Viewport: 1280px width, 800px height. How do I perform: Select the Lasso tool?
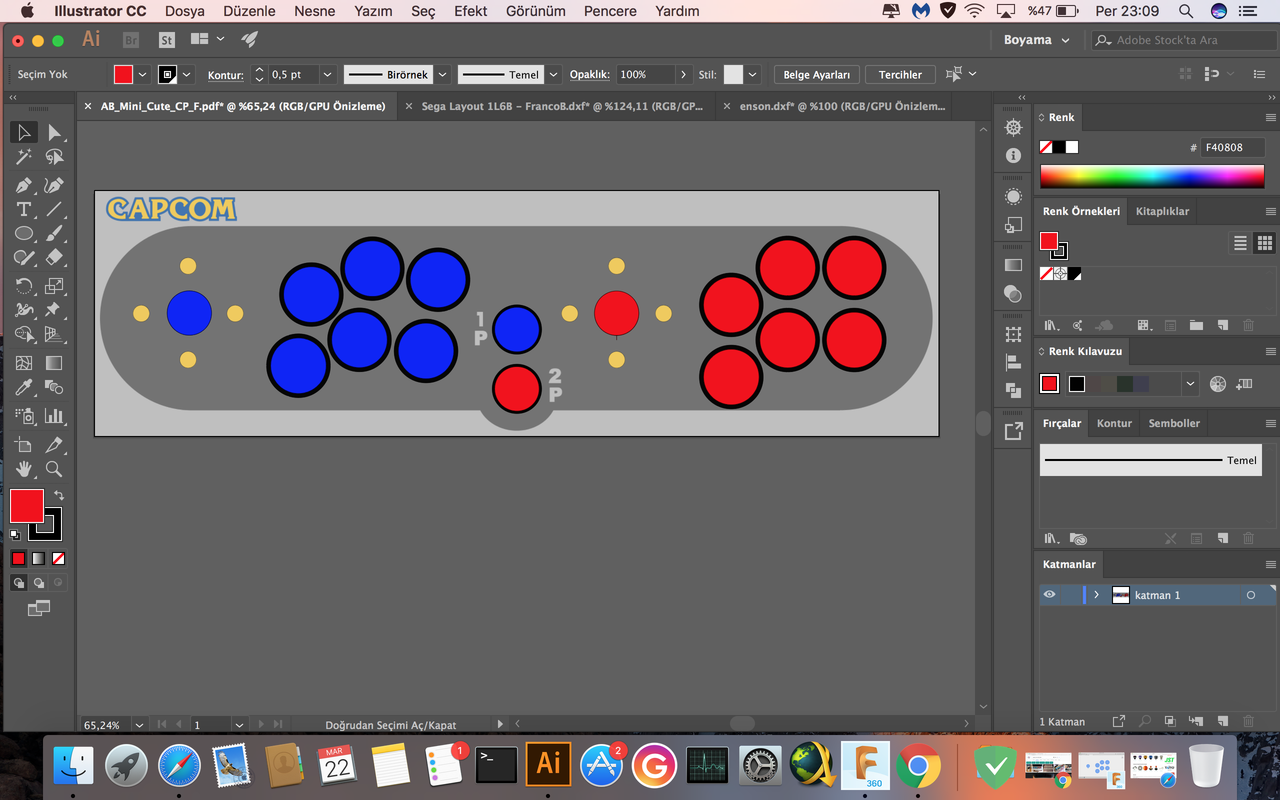tap(54, 157)
